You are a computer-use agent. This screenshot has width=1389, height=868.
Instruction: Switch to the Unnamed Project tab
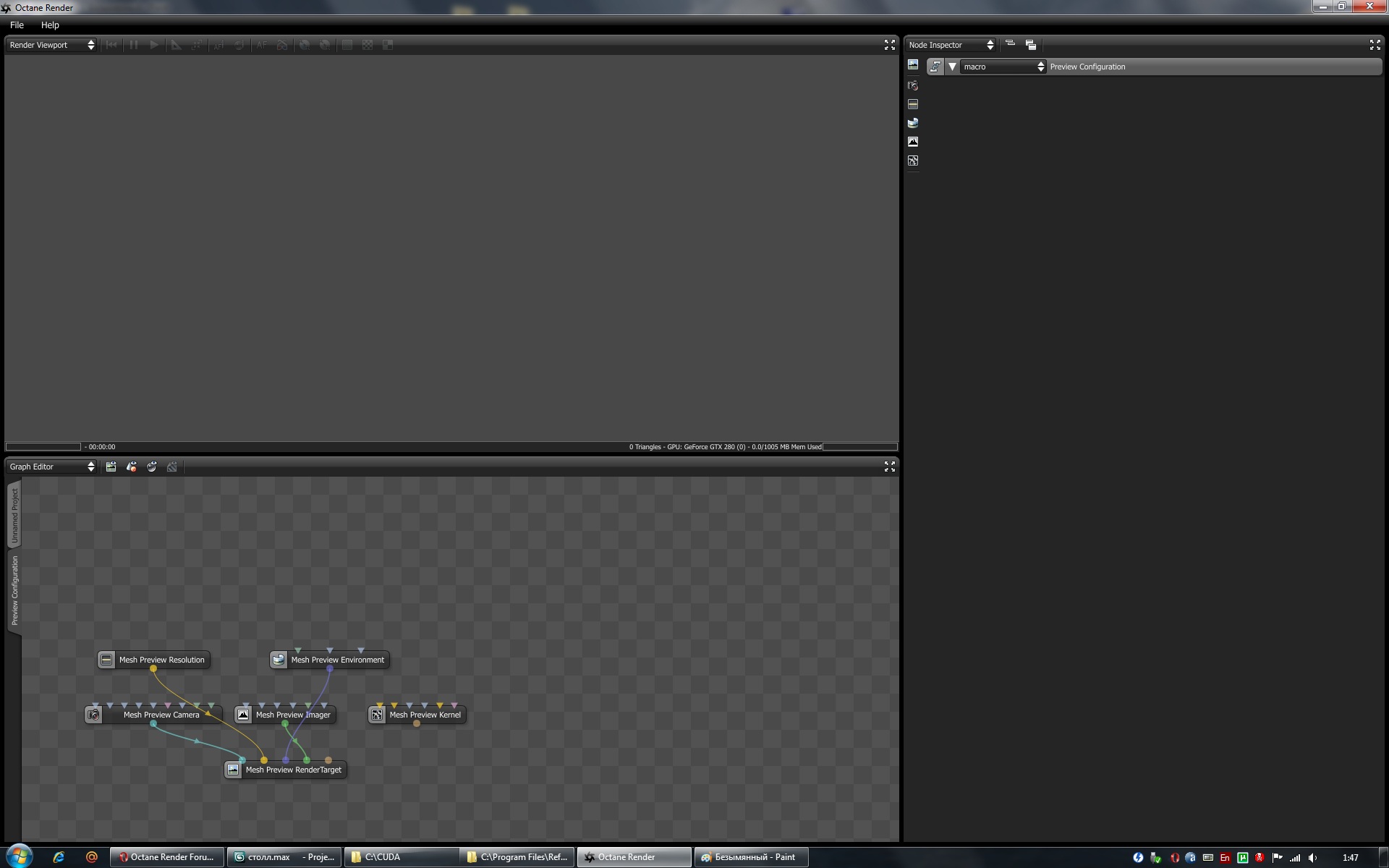14,515
